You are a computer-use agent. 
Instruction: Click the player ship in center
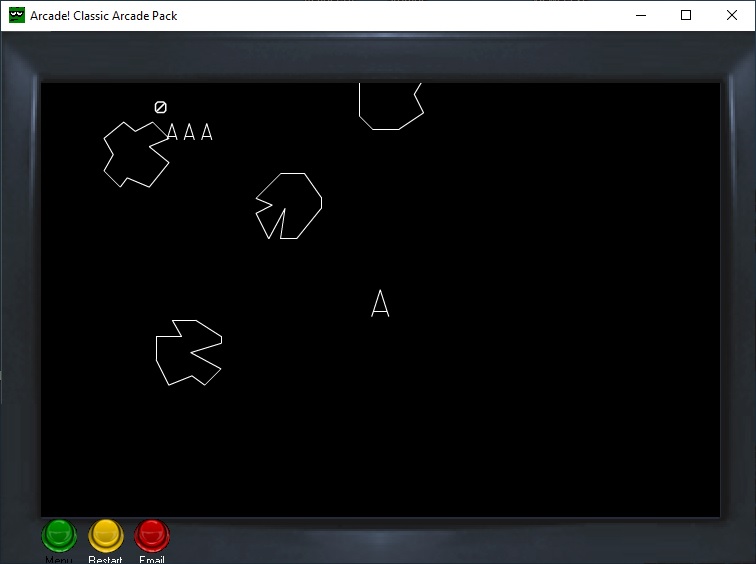click(x=380, y=303)
